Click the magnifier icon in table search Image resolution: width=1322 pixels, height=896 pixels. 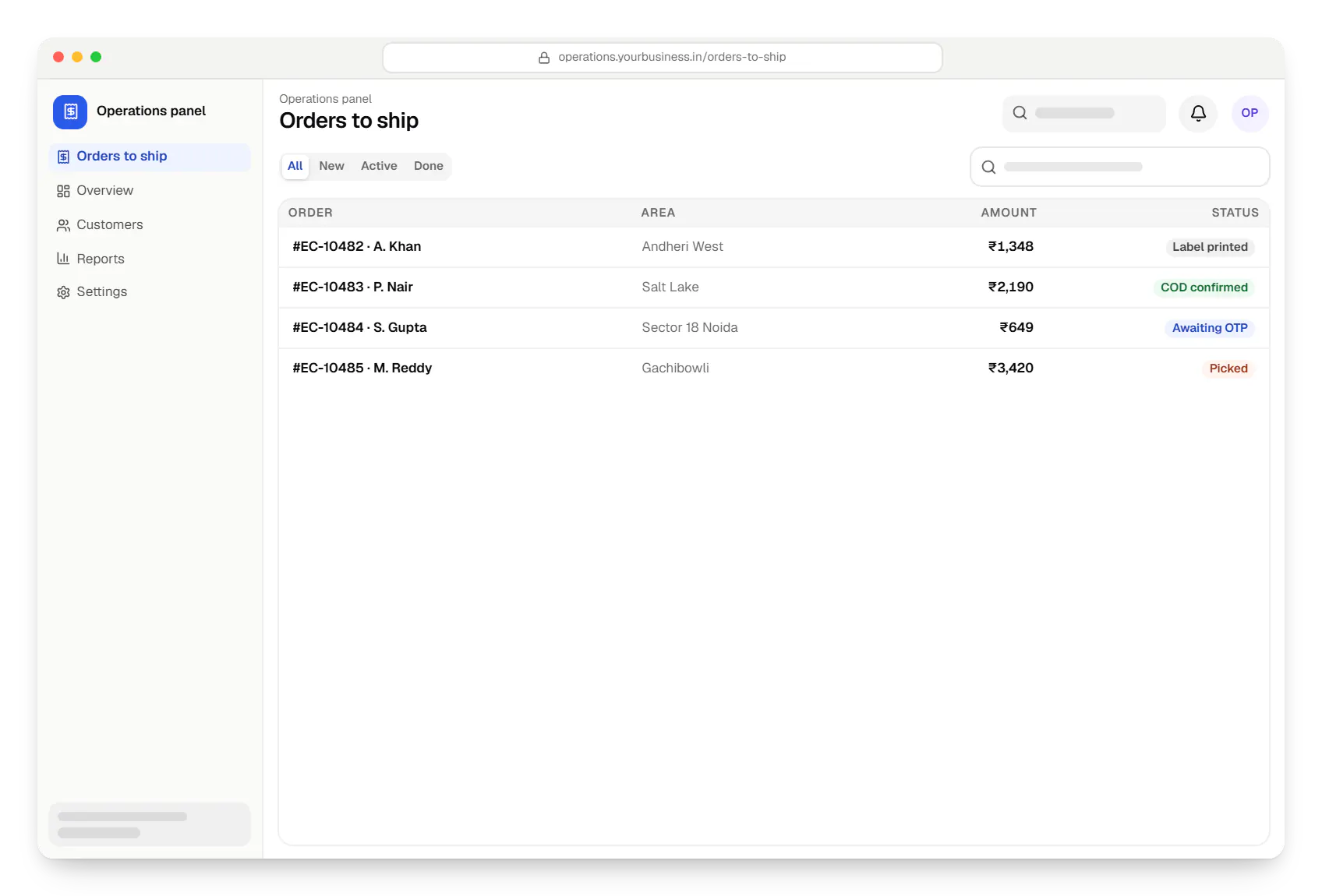click(x=988, y=167)
